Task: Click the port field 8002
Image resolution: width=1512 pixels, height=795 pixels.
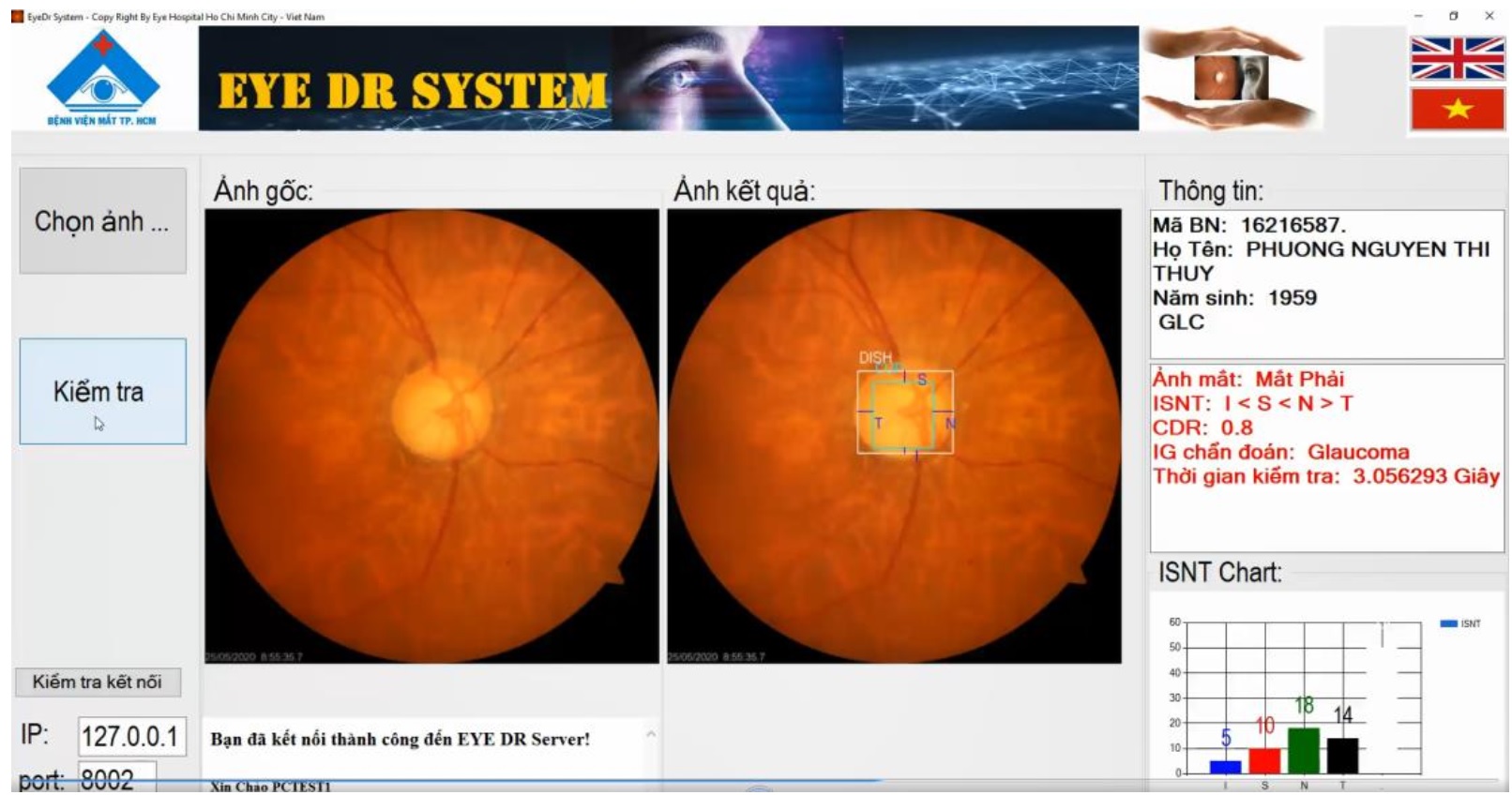Action: coord(116,779)
